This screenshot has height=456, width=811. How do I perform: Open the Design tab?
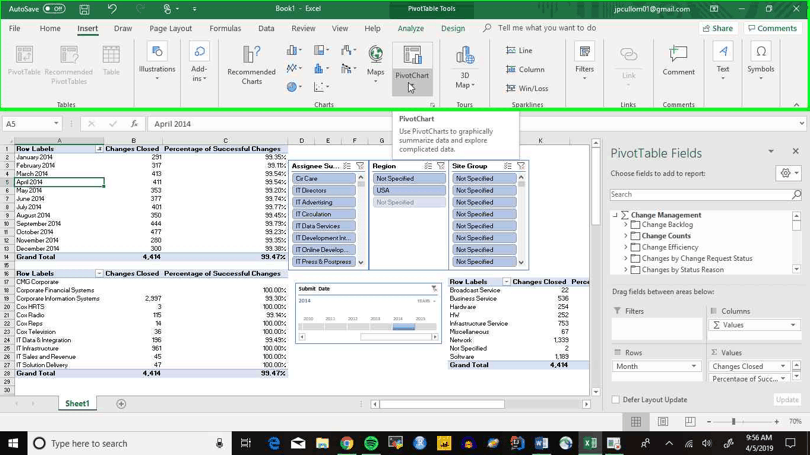pyautogui.click(x=453, y=28)
